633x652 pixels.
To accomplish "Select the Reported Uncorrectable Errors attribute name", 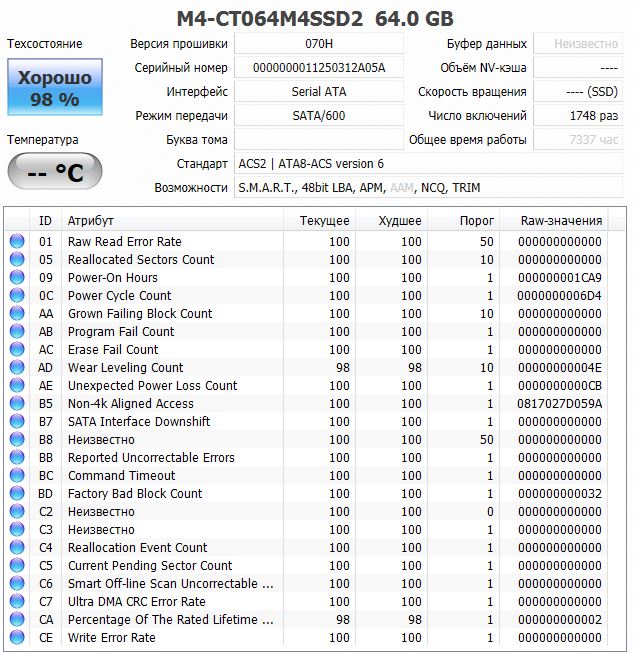I will [151, 457].
